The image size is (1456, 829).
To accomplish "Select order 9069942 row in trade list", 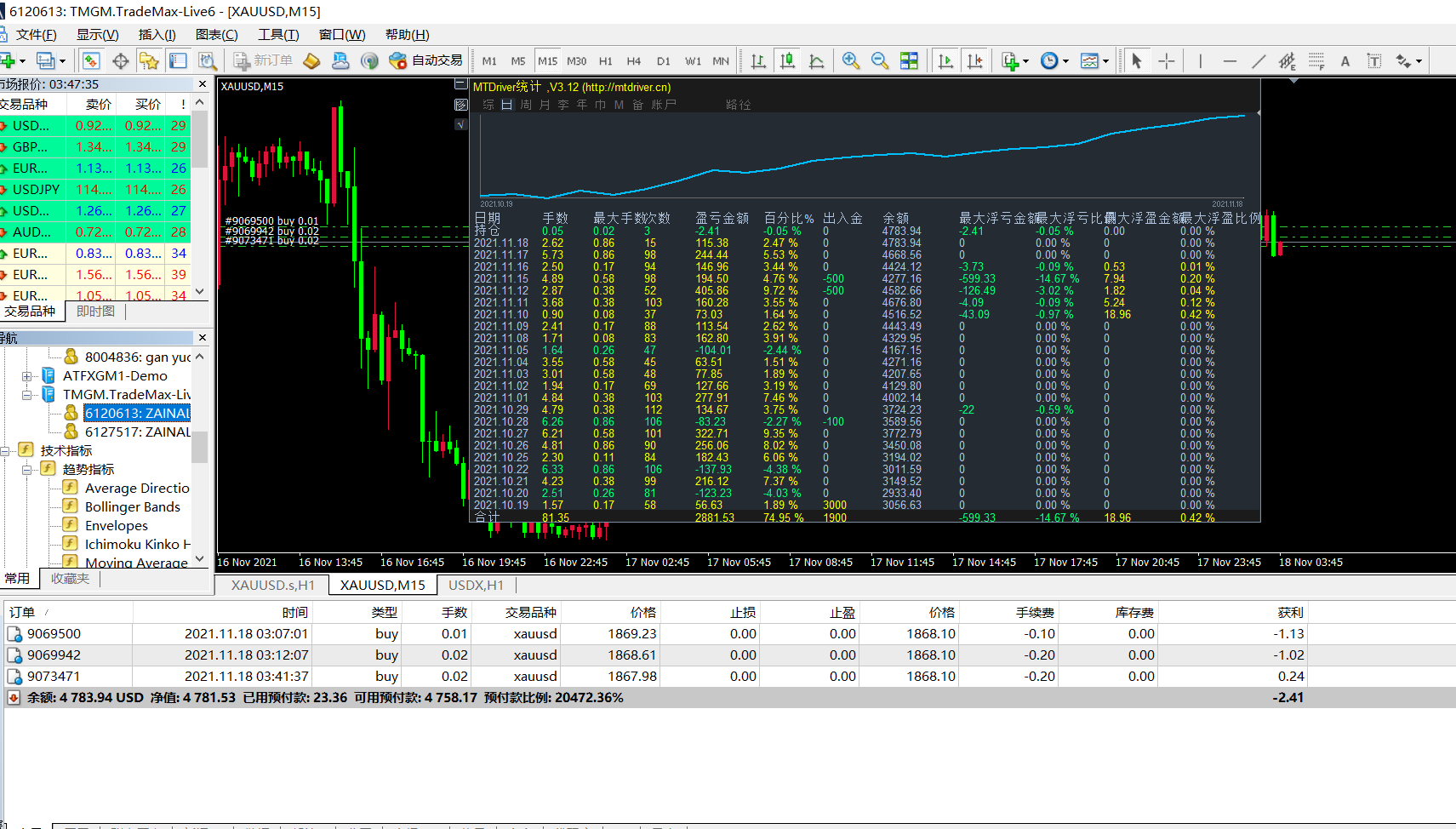I will click(x=54, y=655).
